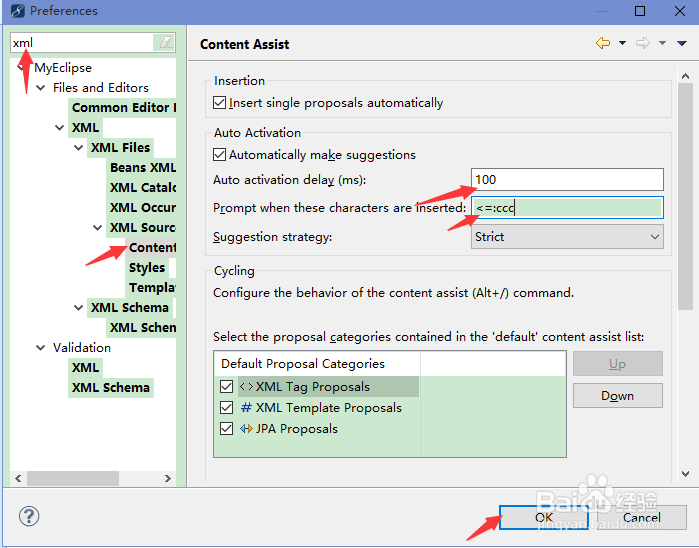Viewport: 699px width, 548px height.
Task: Click the OK button
Action: (x=544, y=517)
